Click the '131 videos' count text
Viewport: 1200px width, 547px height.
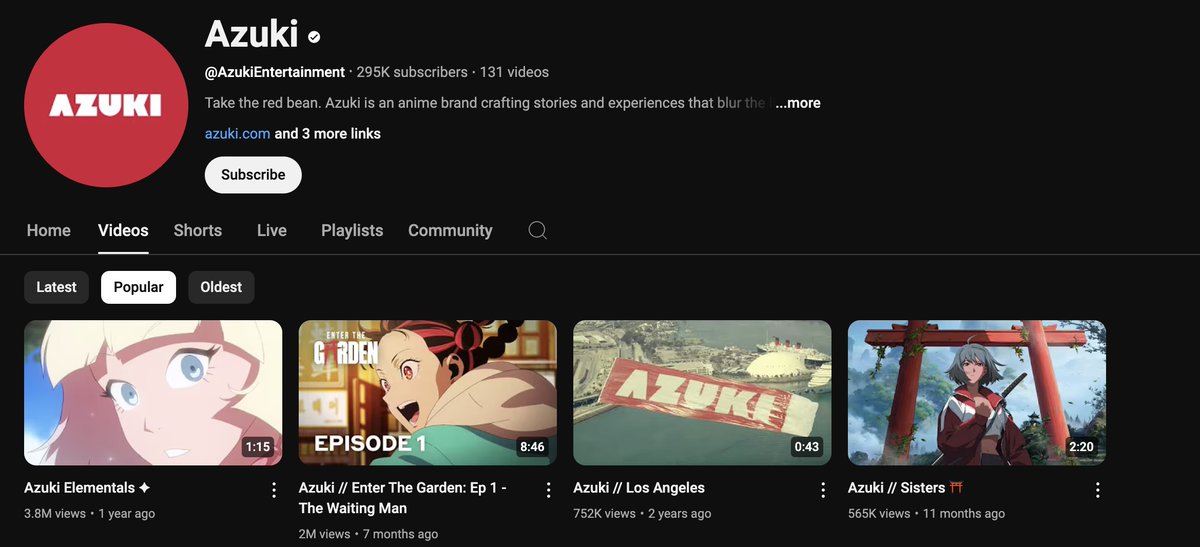click(514, 72)
